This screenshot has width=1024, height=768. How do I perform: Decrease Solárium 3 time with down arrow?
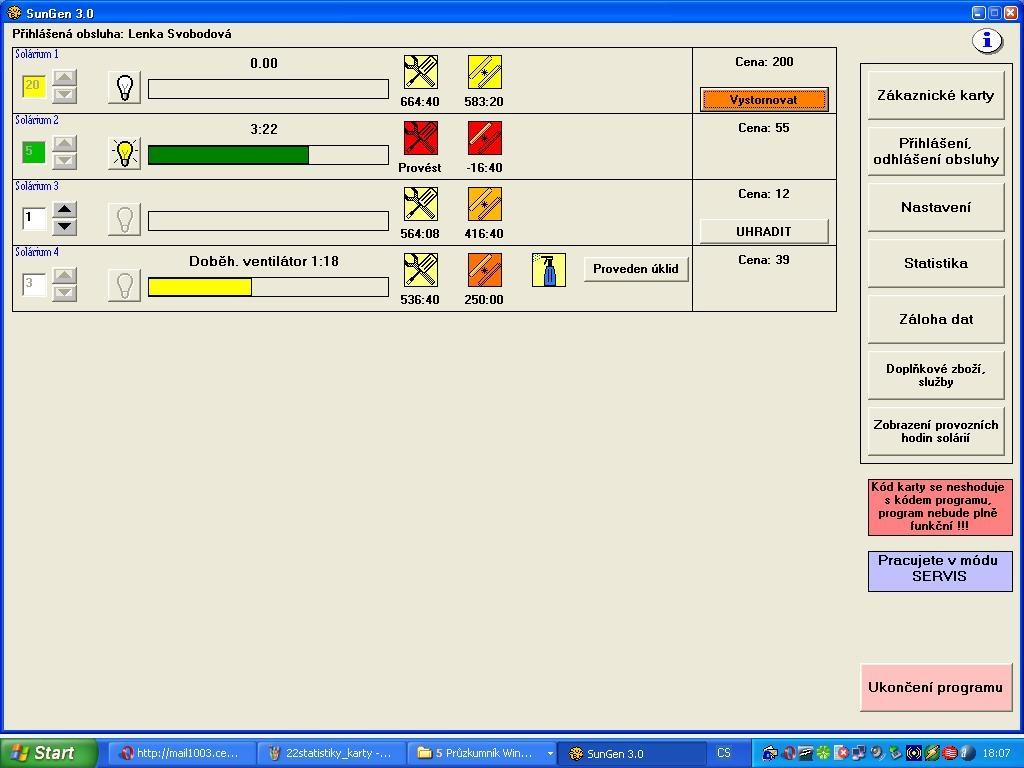pos(64,227)
